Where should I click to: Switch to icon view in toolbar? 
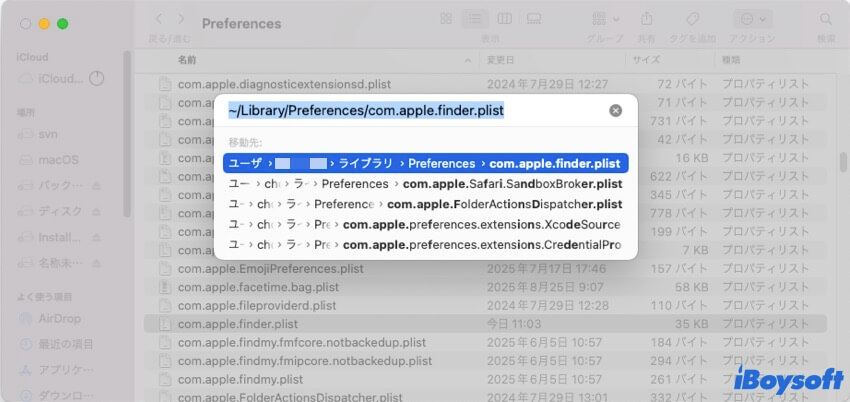coord(445,19)
